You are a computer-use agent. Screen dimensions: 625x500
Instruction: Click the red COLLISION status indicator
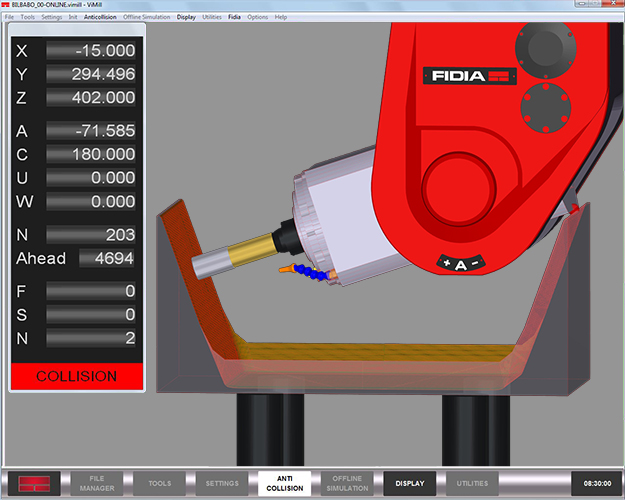(x=77, y=376)
